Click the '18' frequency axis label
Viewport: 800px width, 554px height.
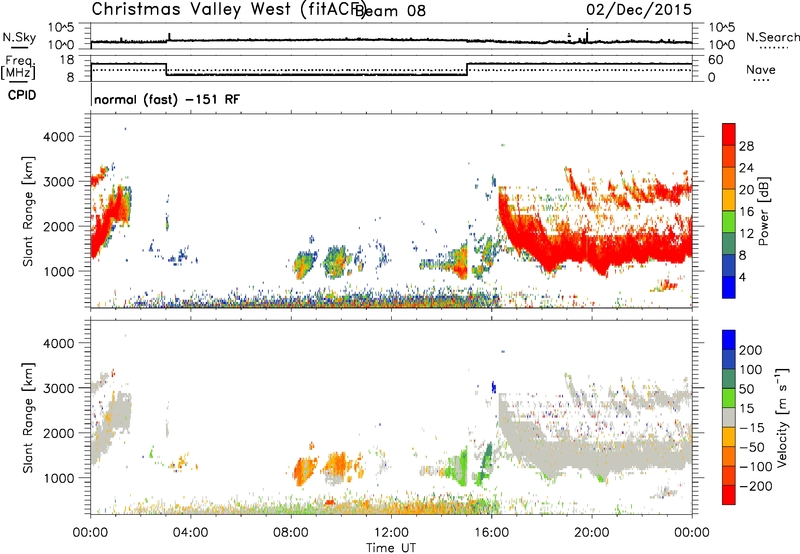67,60
